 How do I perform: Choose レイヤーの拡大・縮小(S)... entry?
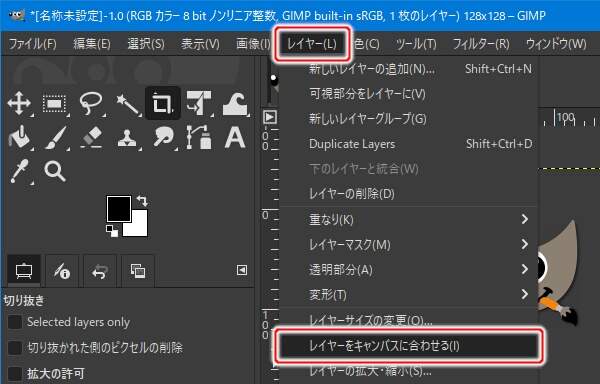click(x=409, y=371)
